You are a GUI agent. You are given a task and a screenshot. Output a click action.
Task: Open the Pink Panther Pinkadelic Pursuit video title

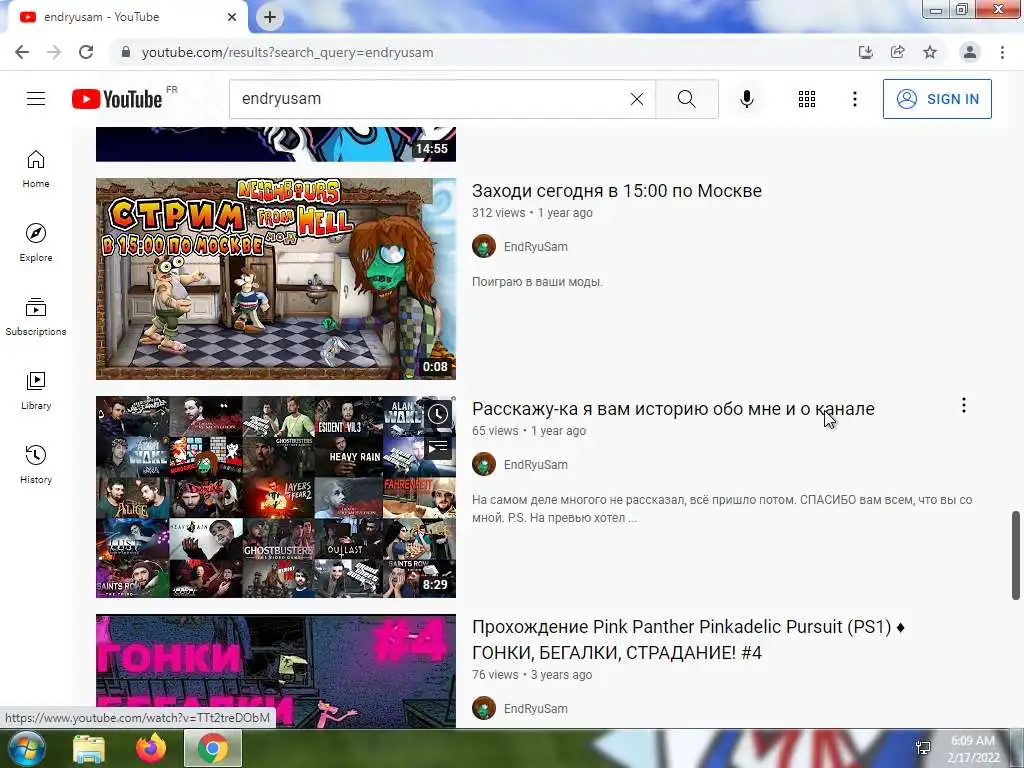point(688,639)
